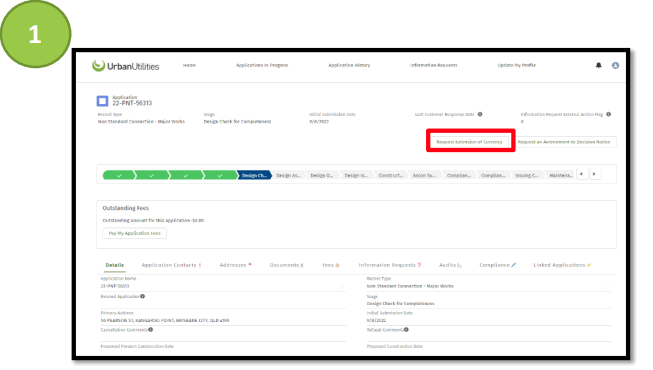Show previous stages with the left path arrow
Screen dimensions: 653x370
pos(582,174)
